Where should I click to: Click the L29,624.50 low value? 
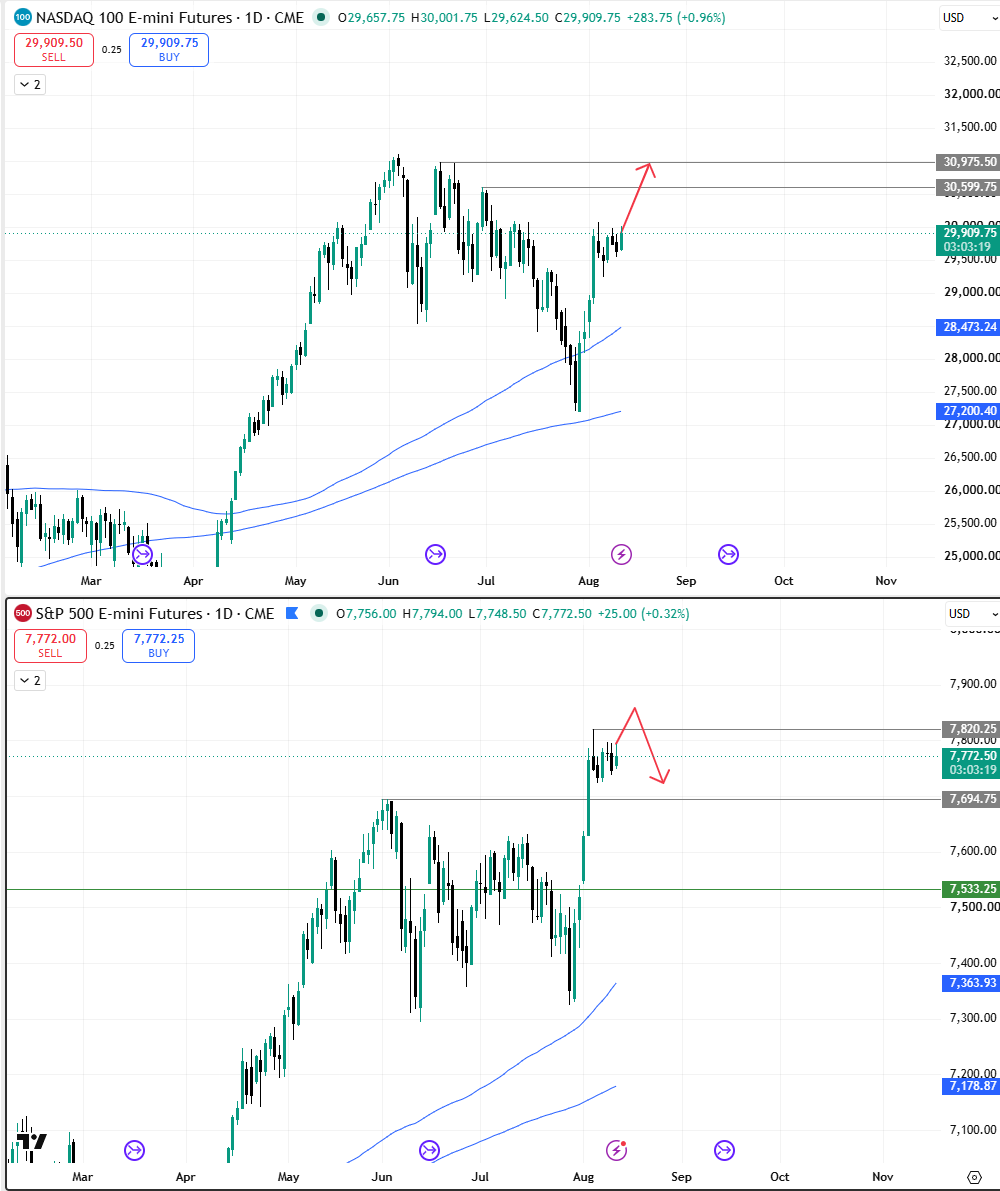(516, 17)
